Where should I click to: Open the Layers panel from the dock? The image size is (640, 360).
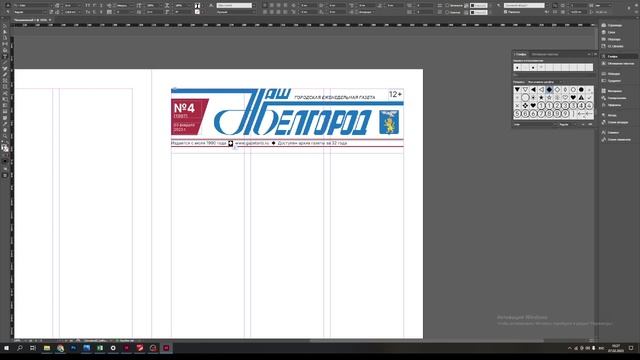[x=611, y=32]
